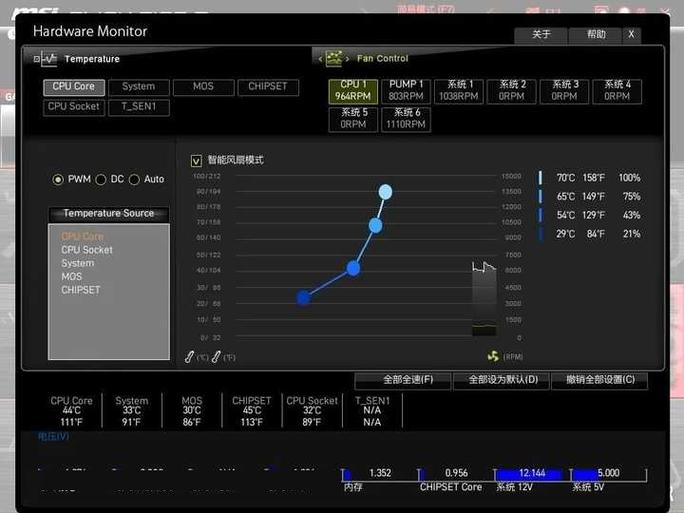Pick System in Temperature Source list
This screenshot has width=684, height=513.
(78, 263)
